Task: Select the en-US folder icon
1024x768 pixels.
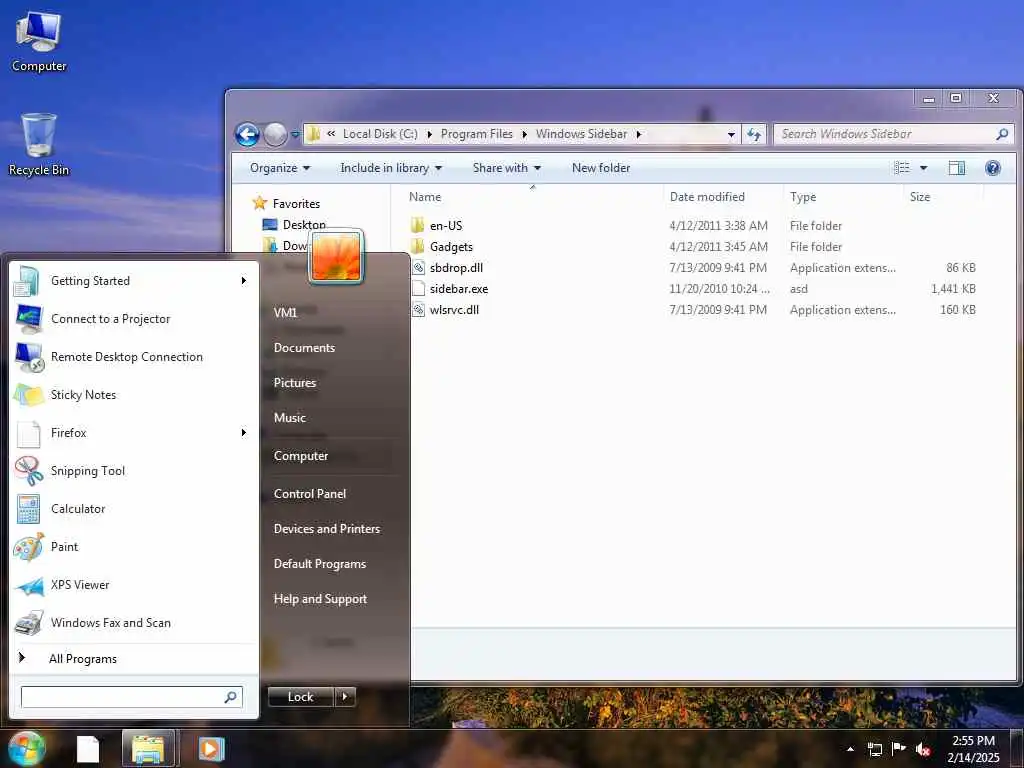Action: 418,226
